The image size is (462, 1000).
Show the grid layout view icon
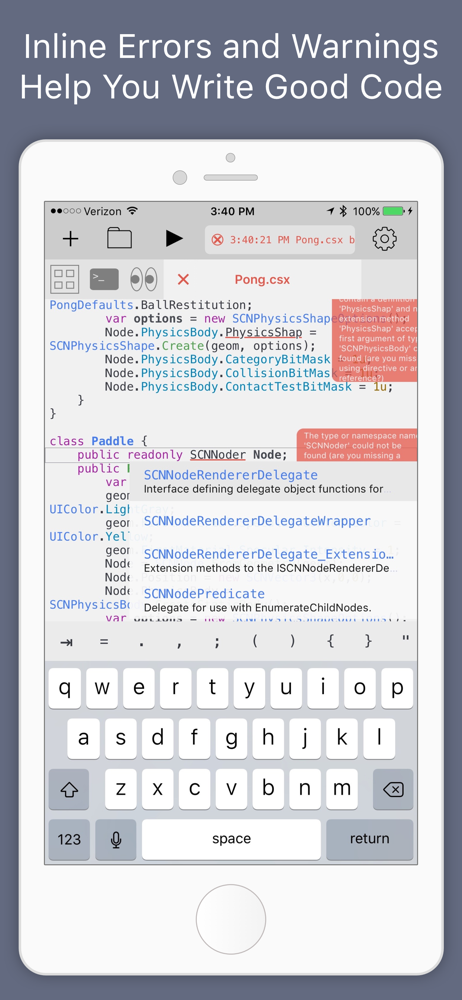coord(64,279)
